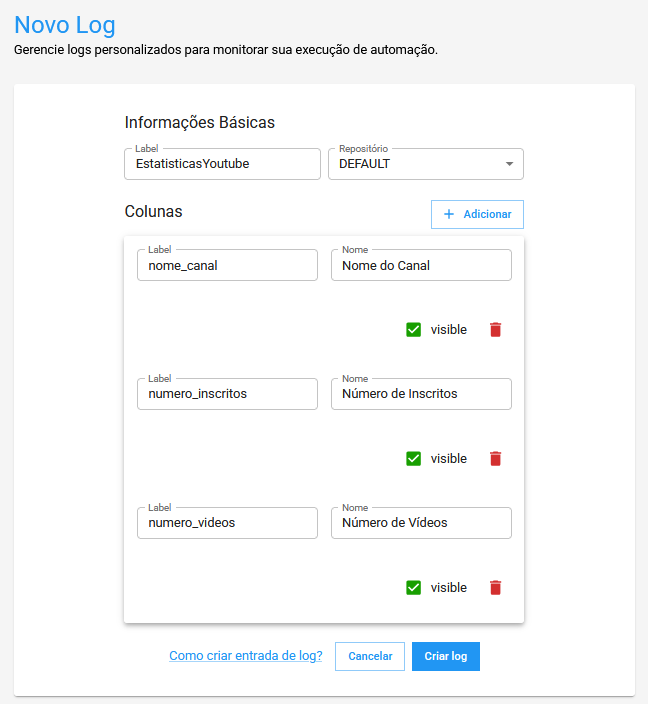
Task: Click the Nome do Canal name field
Action: click(x=421, y=266)
